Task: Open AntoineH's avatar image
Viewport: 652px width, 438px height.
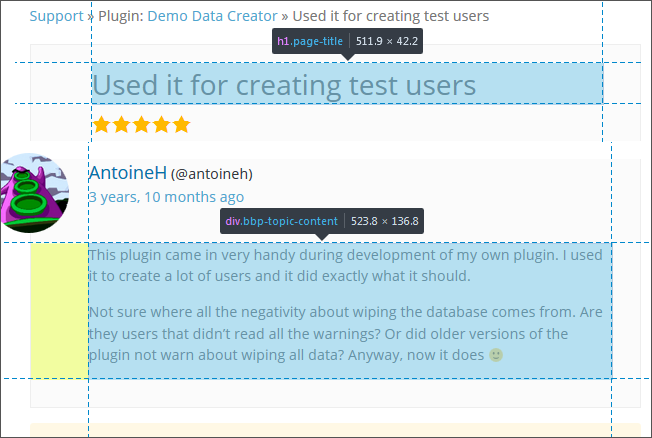Action: (35, 192)
